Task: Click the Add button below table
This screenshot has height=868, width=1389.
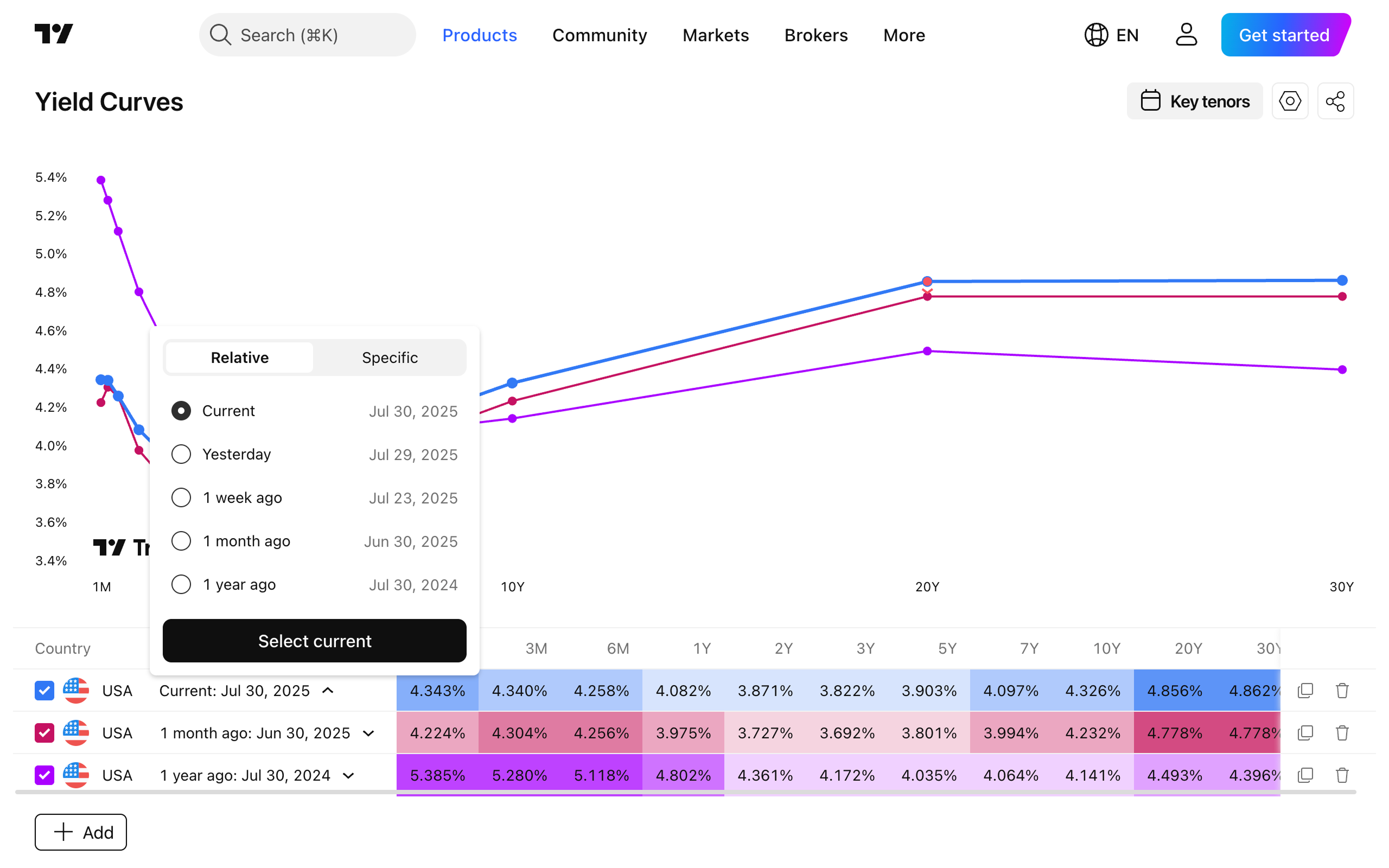Action: 81,832
